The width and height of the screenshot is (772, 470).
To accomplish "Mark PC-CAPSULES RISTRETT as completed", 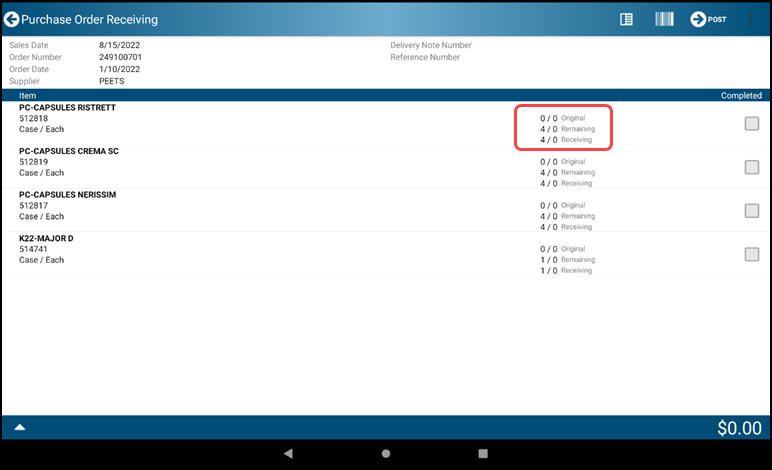I will pyautogui.click(x=752, y=124).
